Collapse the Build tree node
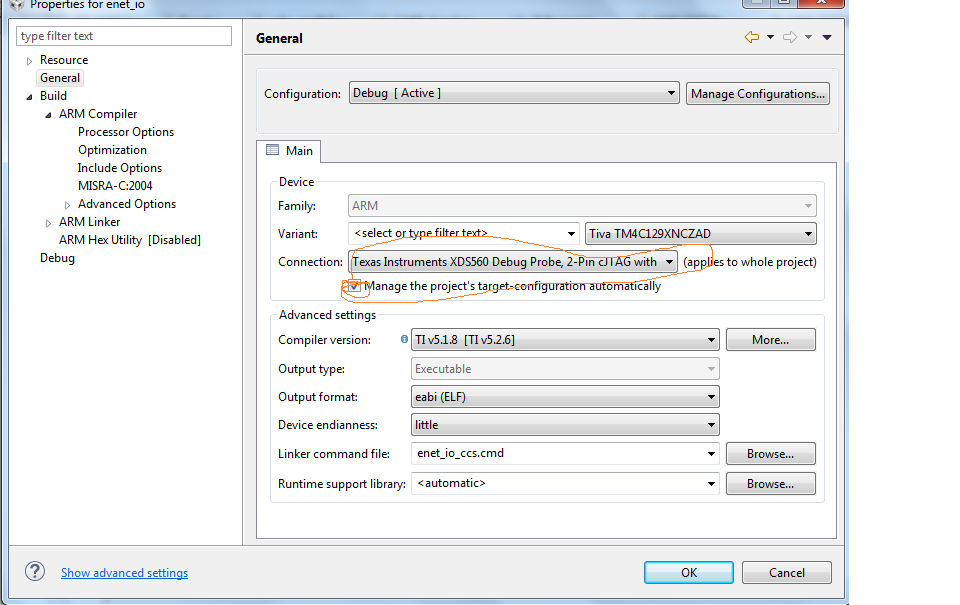The height and width of the screenshot is (605, 960). click(x=29, y=97)
